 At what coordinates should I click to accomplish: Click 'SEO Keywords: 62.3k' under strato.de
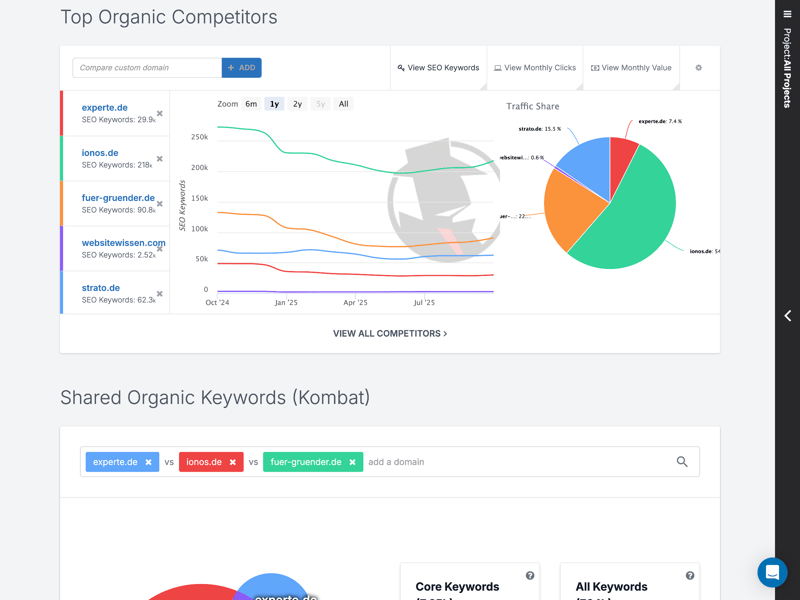[118, 300]
